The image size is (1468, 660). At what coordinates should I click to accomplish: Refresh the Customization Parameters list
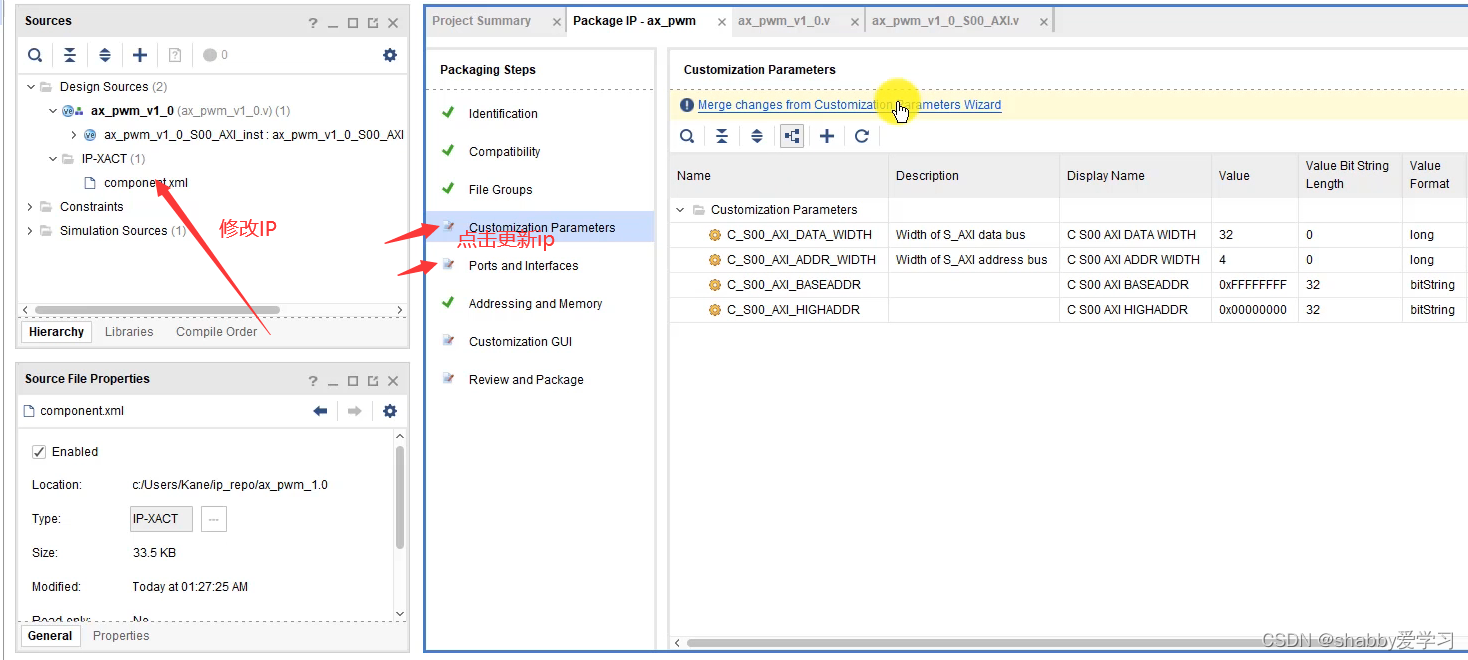pyautogui.click(x=862, y=136)
